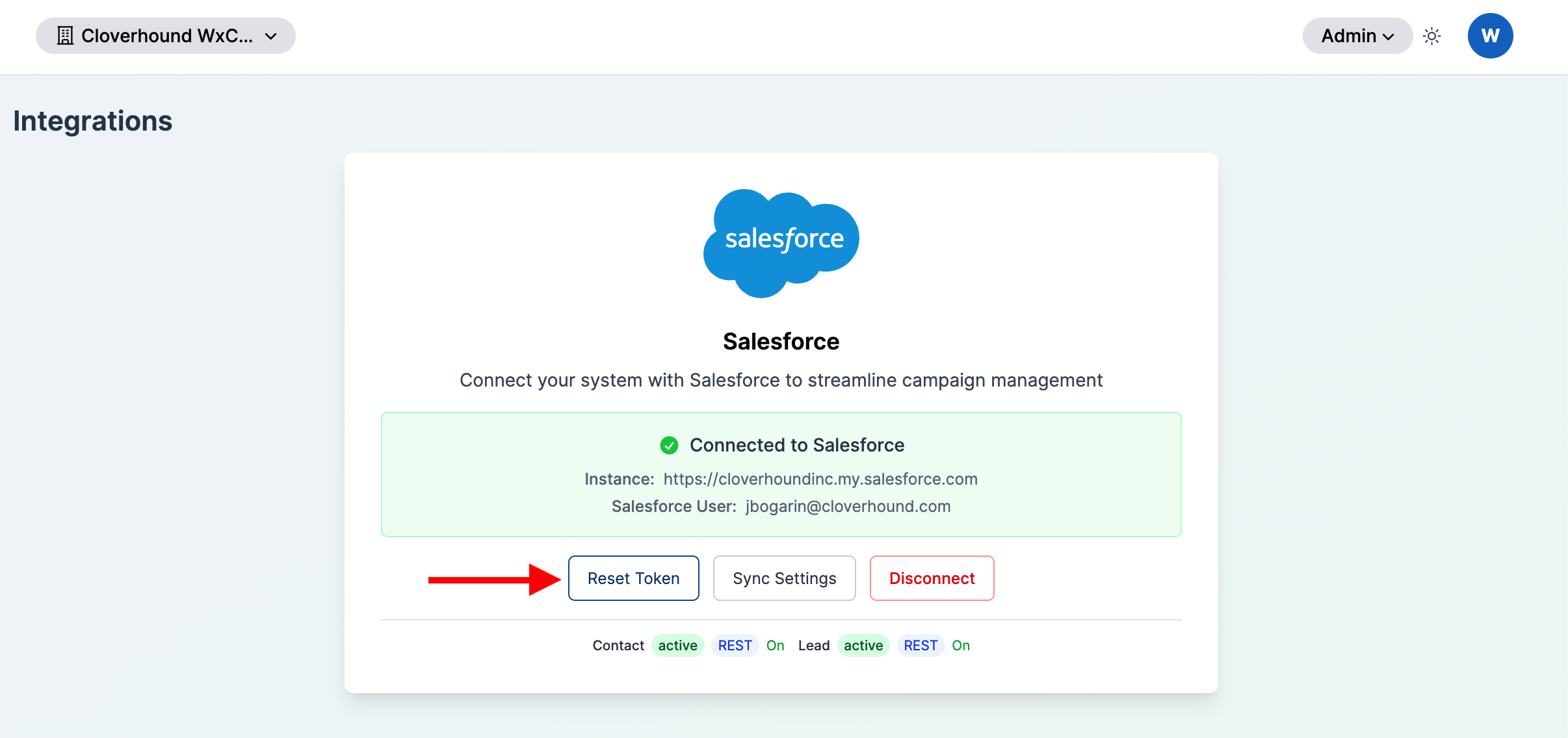Click the 'Lead' label in status row
This screenshot has height=738, width=1568.
814,645
